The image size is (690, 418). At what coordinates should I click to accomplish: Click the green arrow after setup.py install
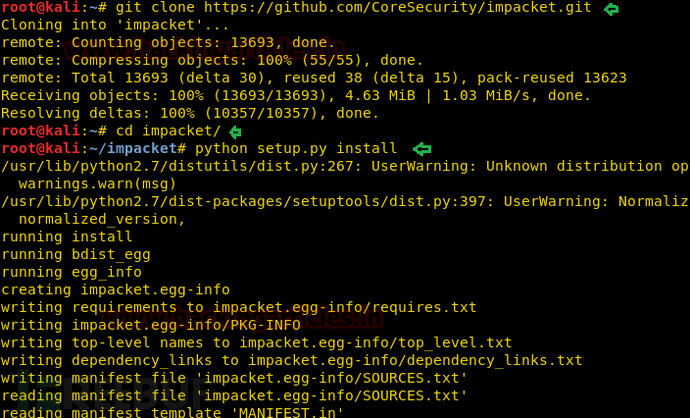[x=422, y=149]
